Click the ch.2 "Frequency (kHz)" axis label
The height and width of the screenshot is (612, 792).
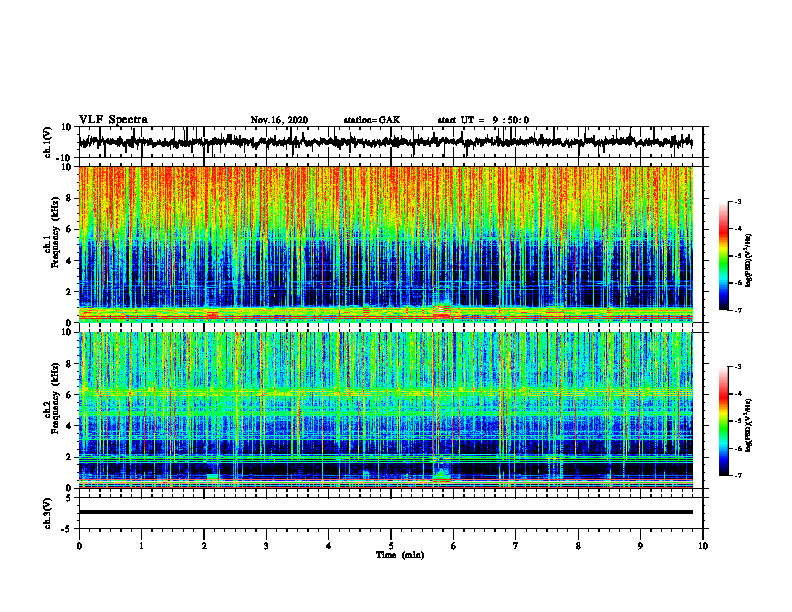(x=54, y=398)
